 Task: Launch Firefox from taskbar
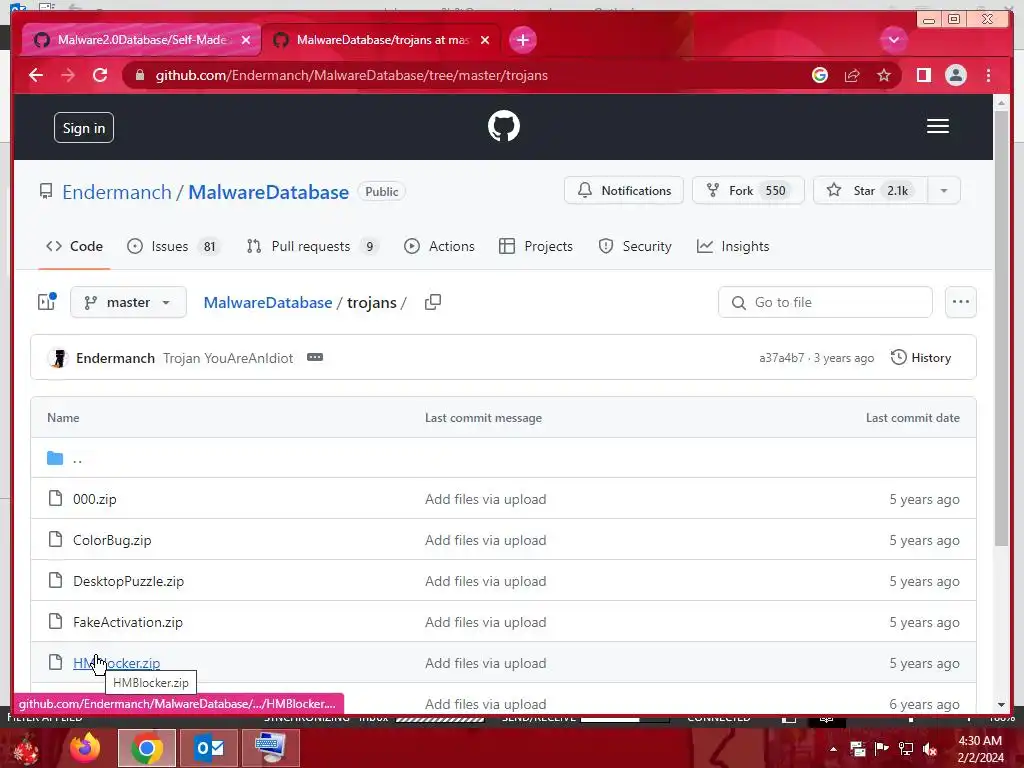click(x=86, y=748)
